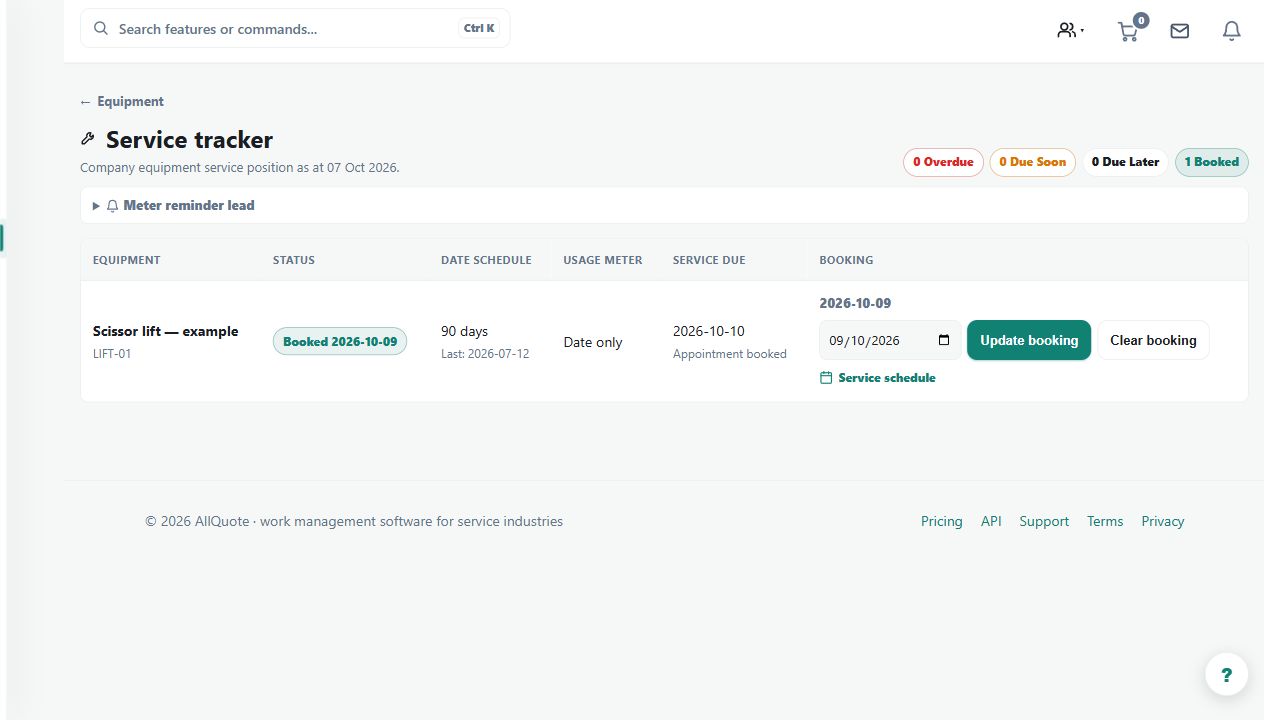Click the Status column header
This screenshot has width=1264, height=720.
click(x=294, y=260)
